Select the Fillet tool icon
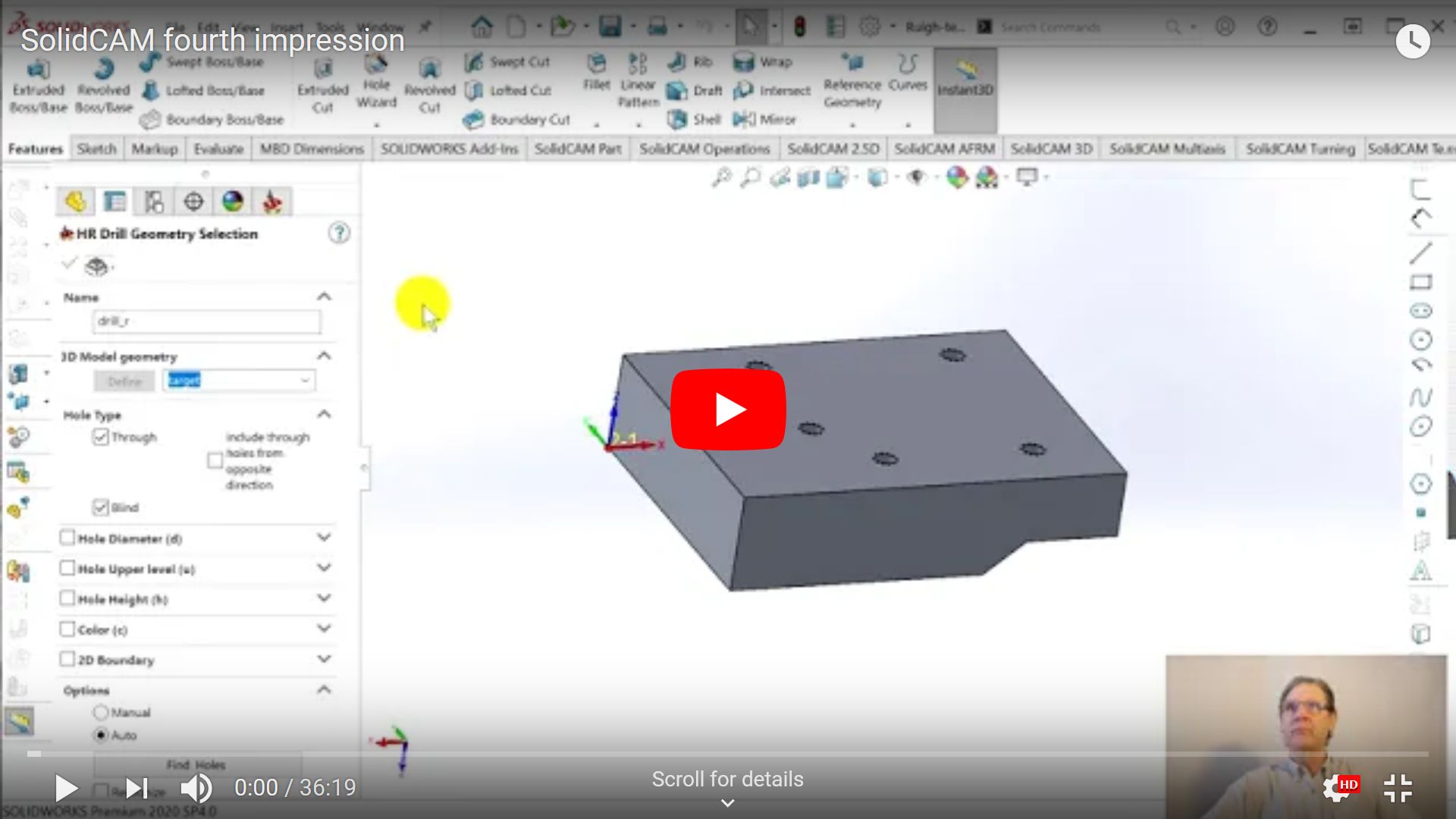The height and width of the screenshot is (819, 1456). [597, 64]
